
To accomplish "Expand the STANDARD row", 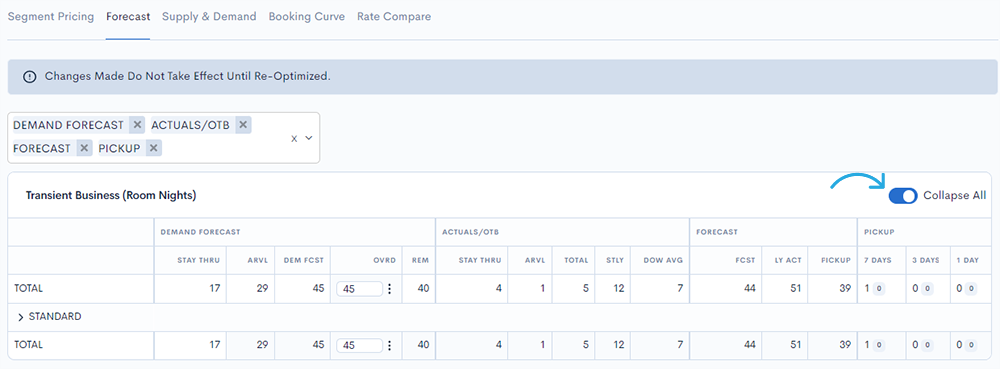I will coord(21,317).
